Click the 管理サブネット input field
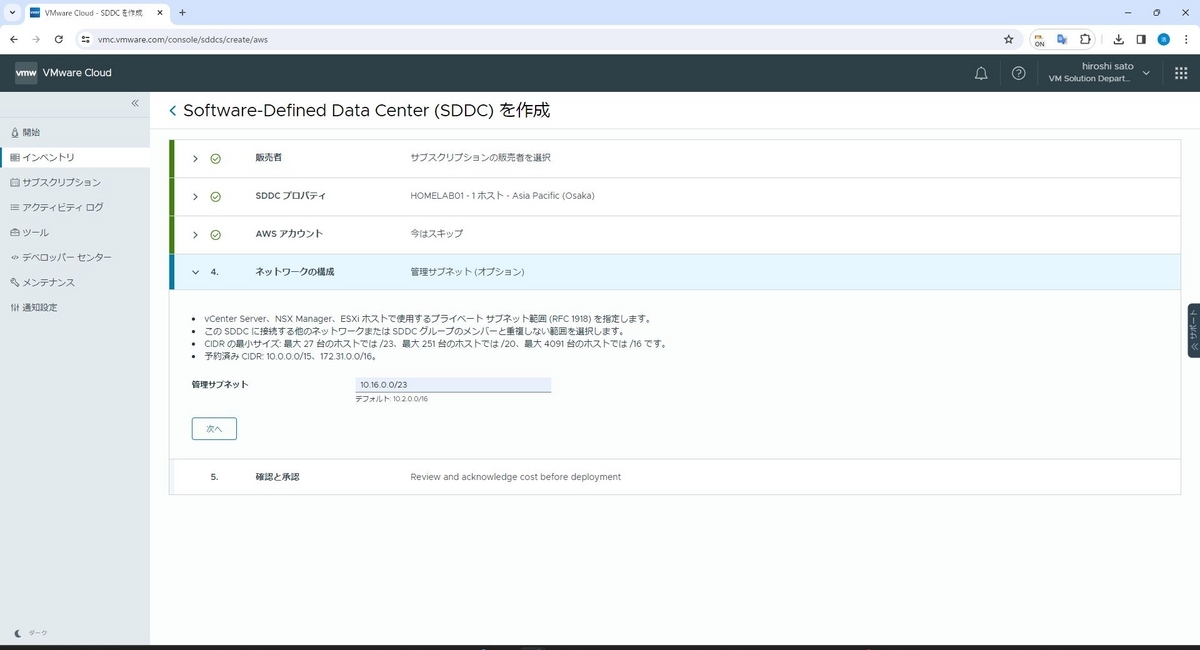The width and height of the screenshot is (1200, 650). [x=453, y=384]
